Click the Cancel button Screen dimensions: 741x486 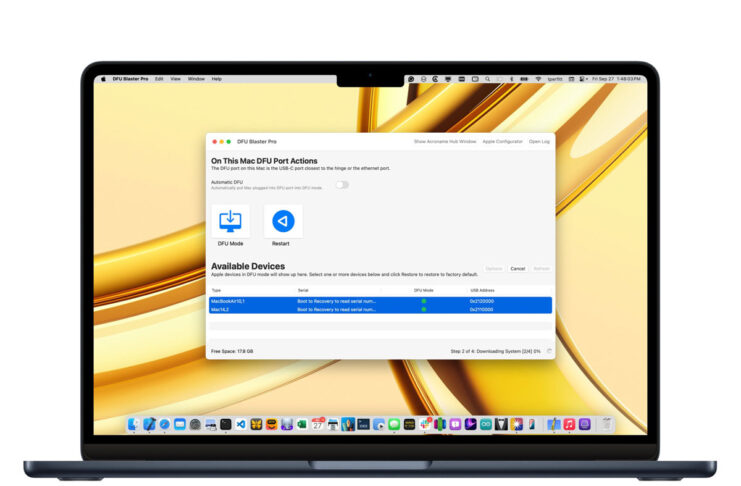pos(517,269)
